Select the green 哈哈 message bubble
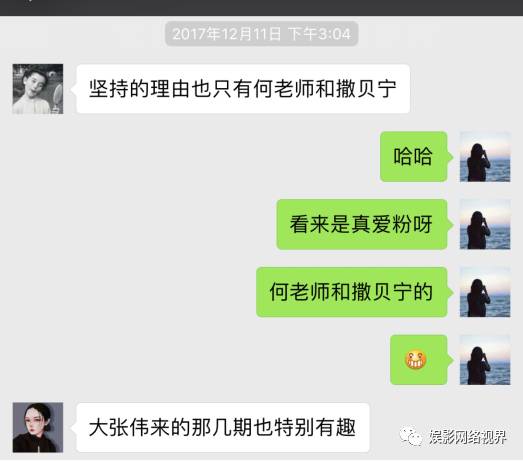Image resolution: width=523 pixels, height=461 pixels. click(x=416, y=157)
